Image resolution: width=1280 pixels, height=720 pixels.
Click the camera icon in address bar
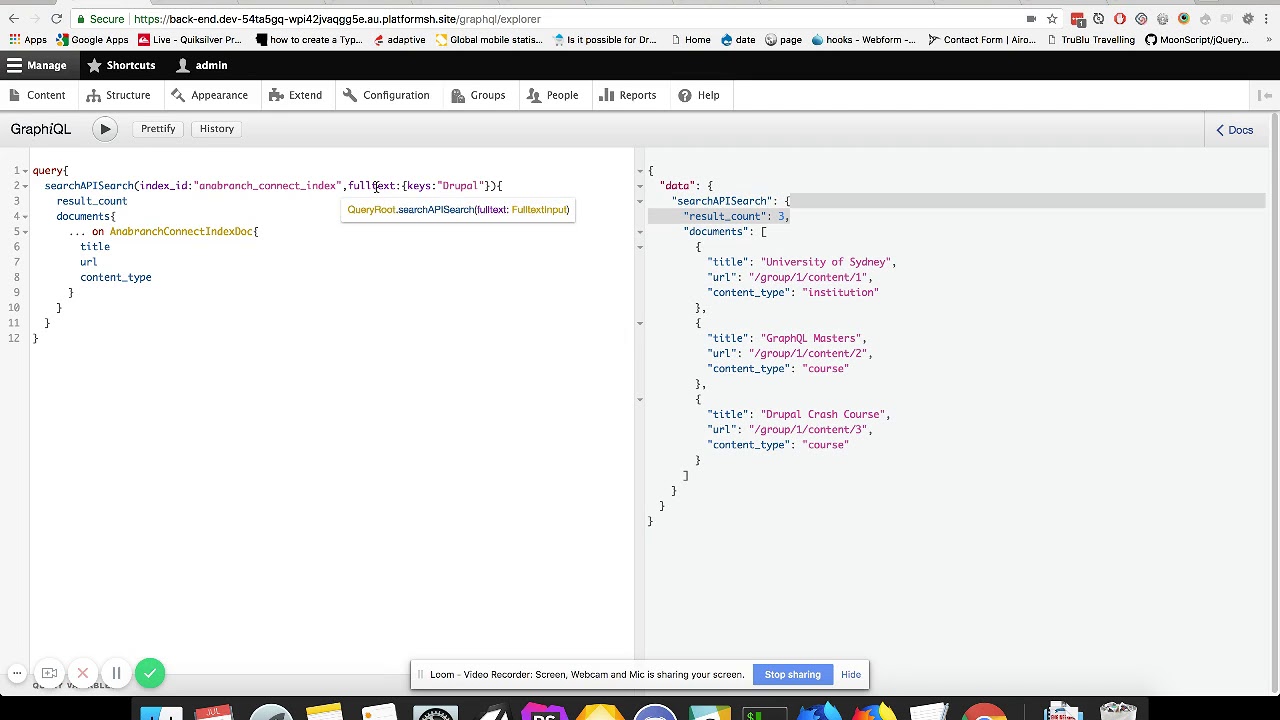click(1031, 19)
